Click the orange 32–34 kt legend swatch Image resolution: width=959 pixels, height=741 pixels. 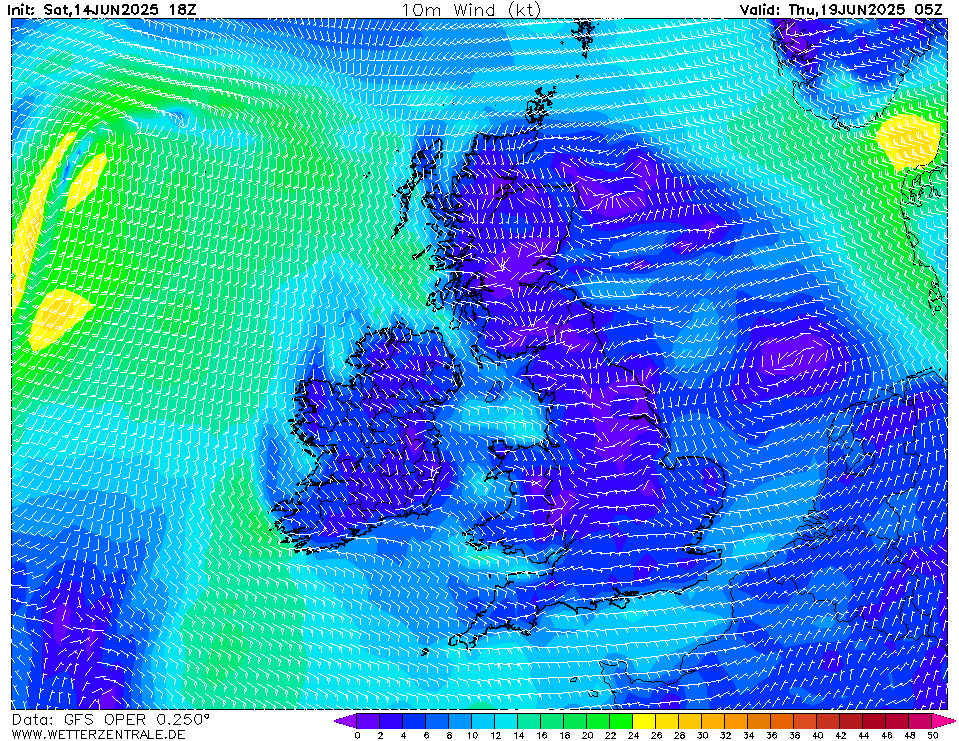point(736,721)
